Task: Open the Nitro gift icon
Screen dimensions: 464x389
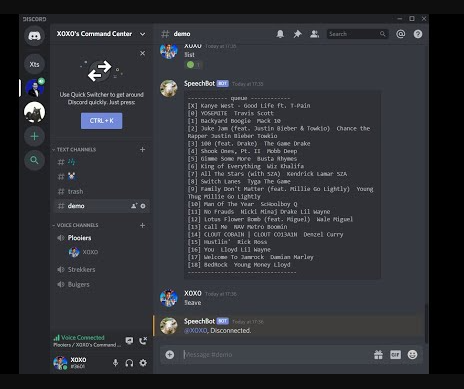Action: [x=378, y=355]
